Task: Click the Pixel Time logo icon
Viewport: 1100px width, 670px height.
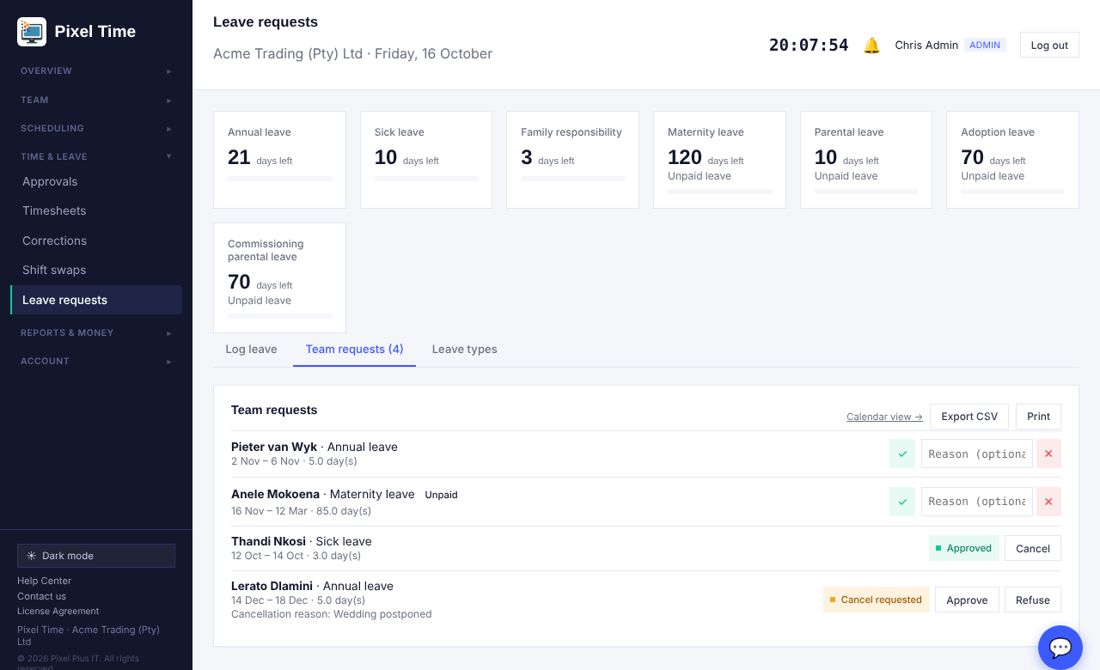Action: 32,32
